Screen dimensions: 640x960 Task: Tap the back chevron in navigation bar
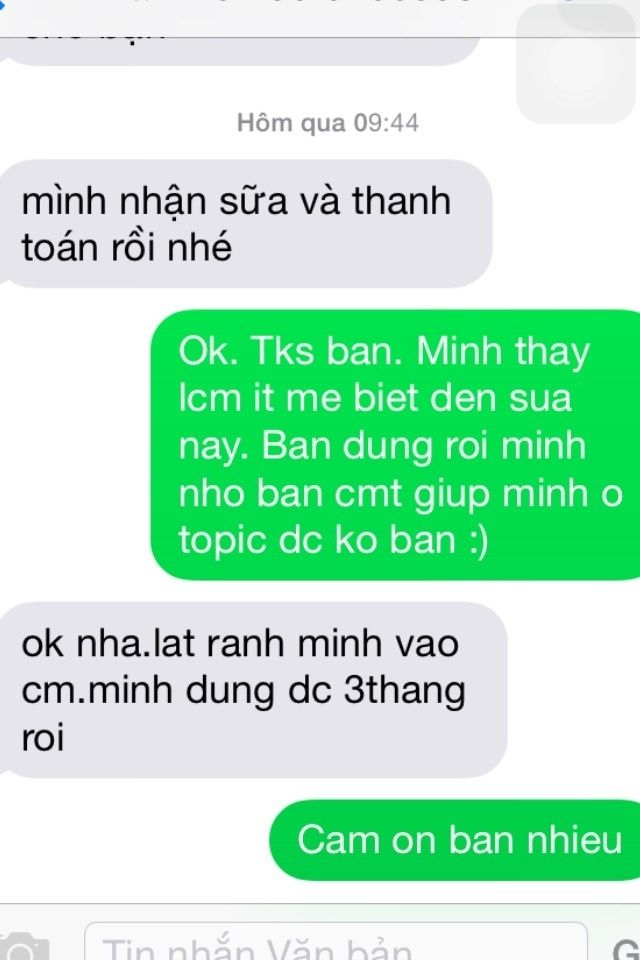(2, 4)
